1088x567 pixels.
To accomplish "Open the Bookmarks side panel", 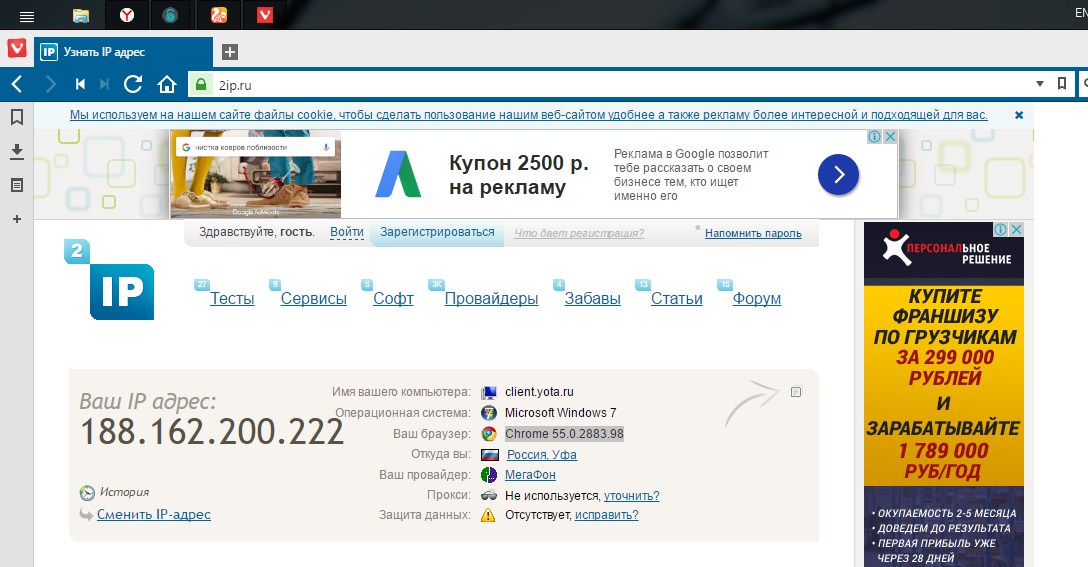I will pyautogui.click(x=16, y=117).
